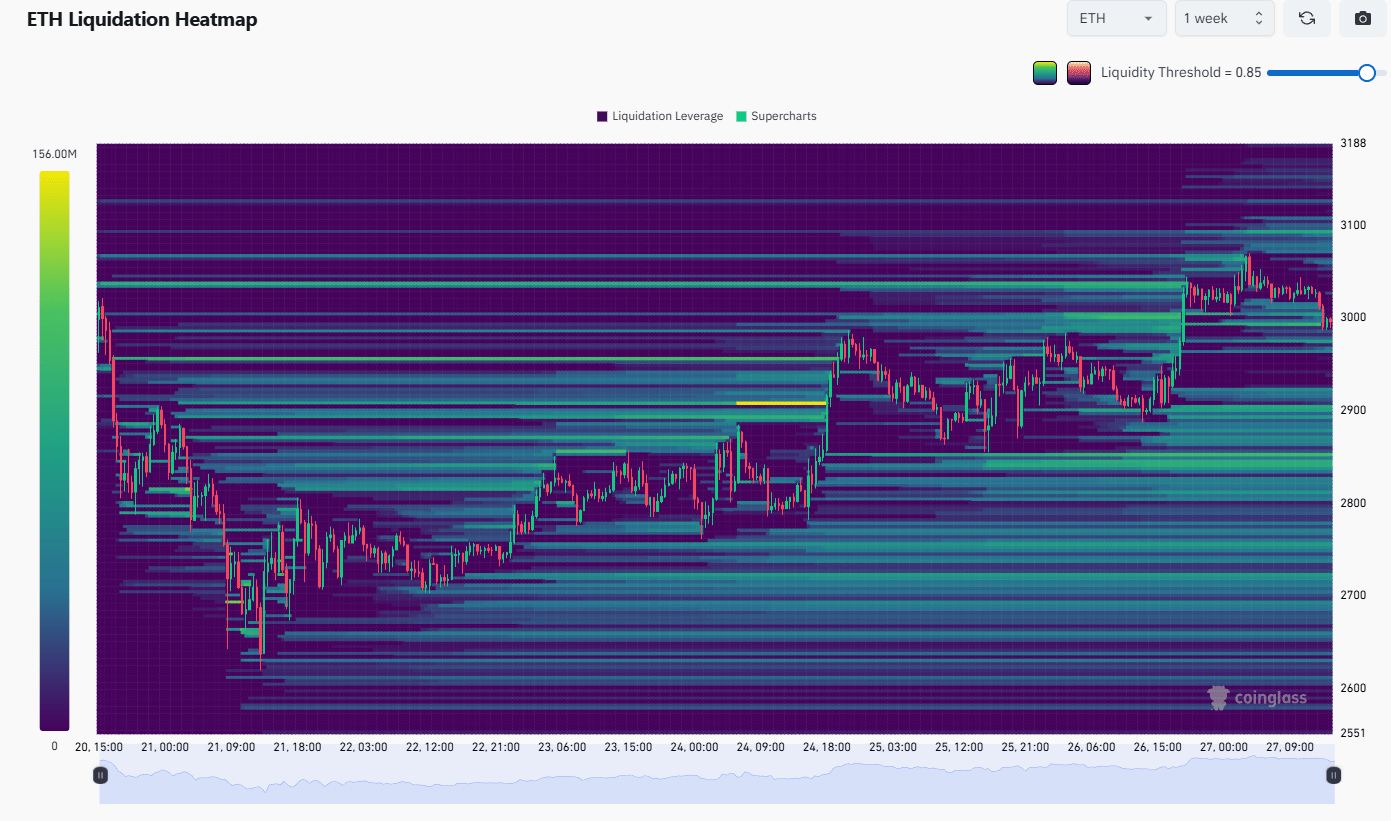Click the mini overview chart below the heatmap
Viewport: 1391px width, 821px height.
coord(716,780)
